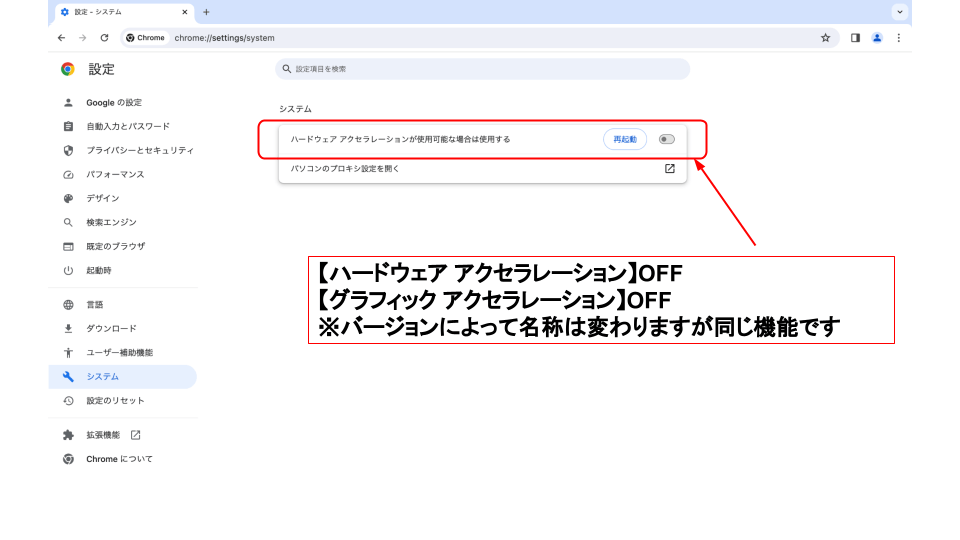Open デザイン section
This screenshot has height=540, width=960.
(103, 198)
